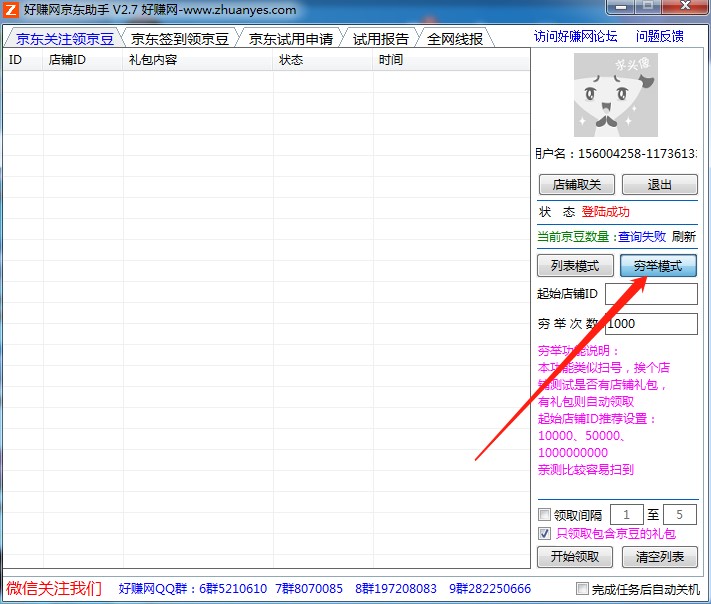Click the 清空列表 button
Image resolution: width=711 pixels, height=604 pixels.
click(659, 557)
